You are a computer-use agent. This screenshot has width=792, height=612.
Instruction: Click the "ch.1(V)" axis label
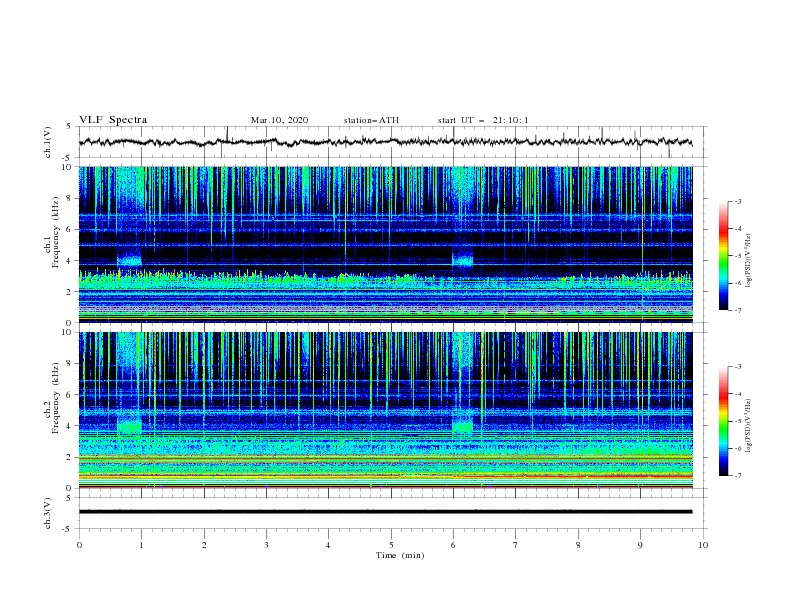tap(48, 142)
